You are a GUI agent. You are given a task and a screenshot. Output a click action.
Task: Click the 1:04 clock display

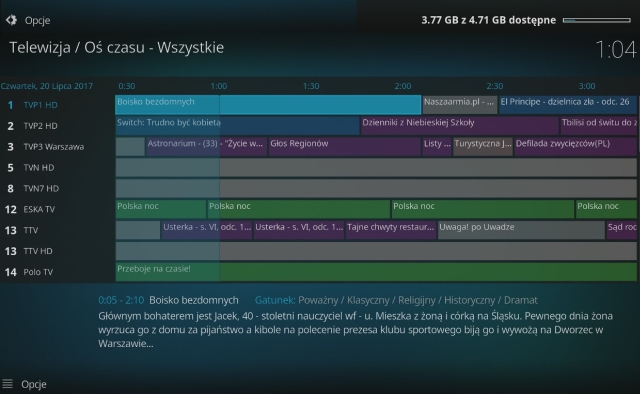[x=616, y=49]
